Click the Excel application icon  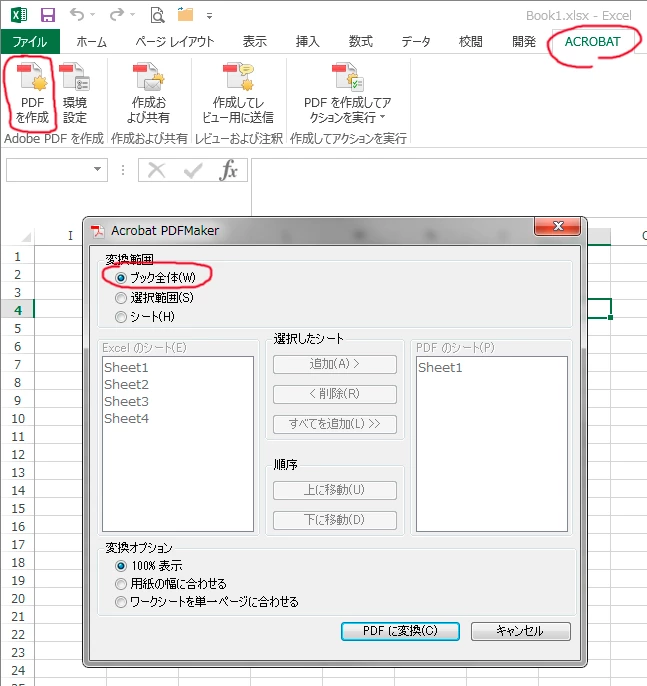18,15
